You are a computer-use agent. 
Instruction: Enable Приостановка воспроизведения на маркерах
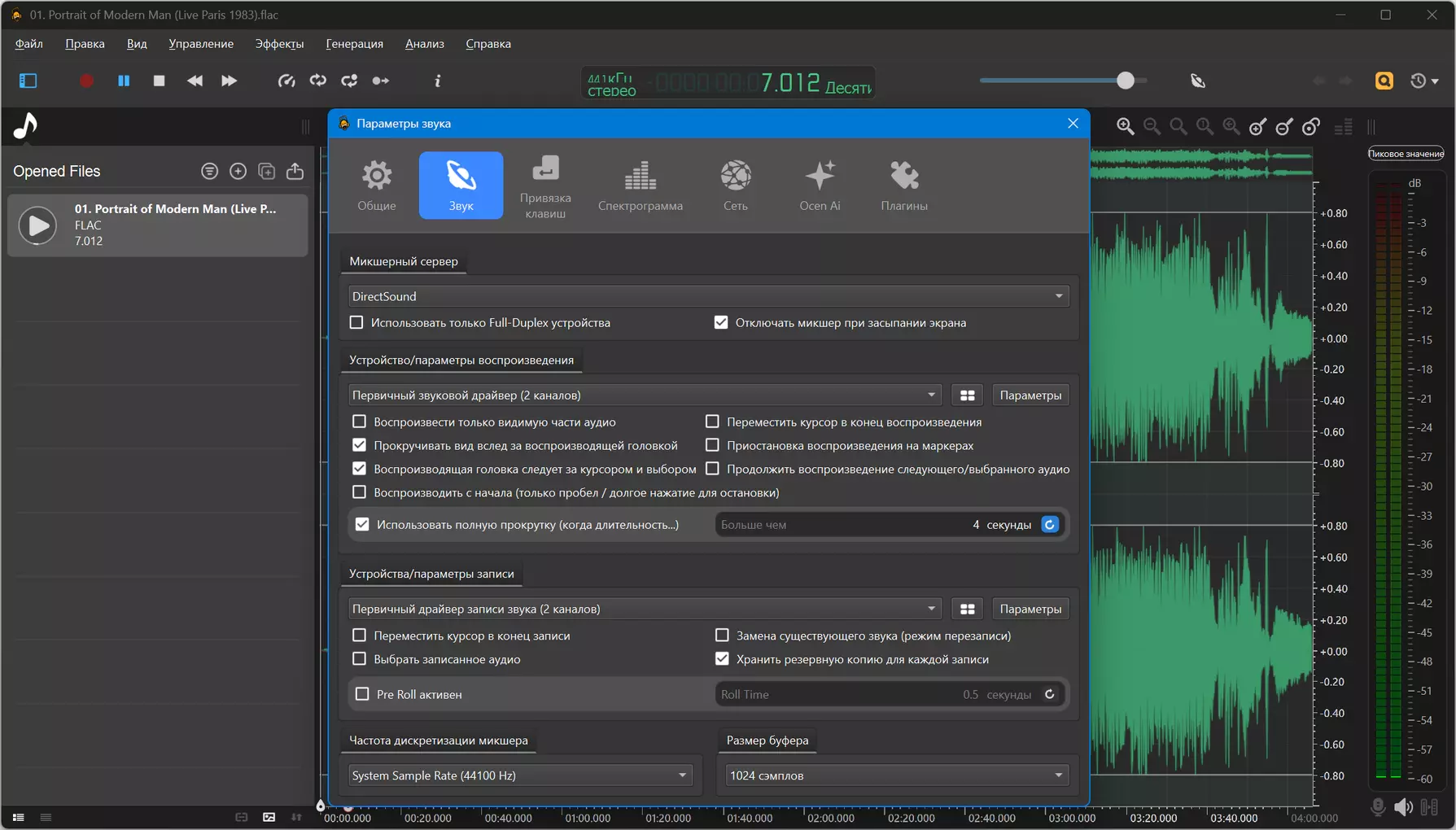click(x=712, y=445)
